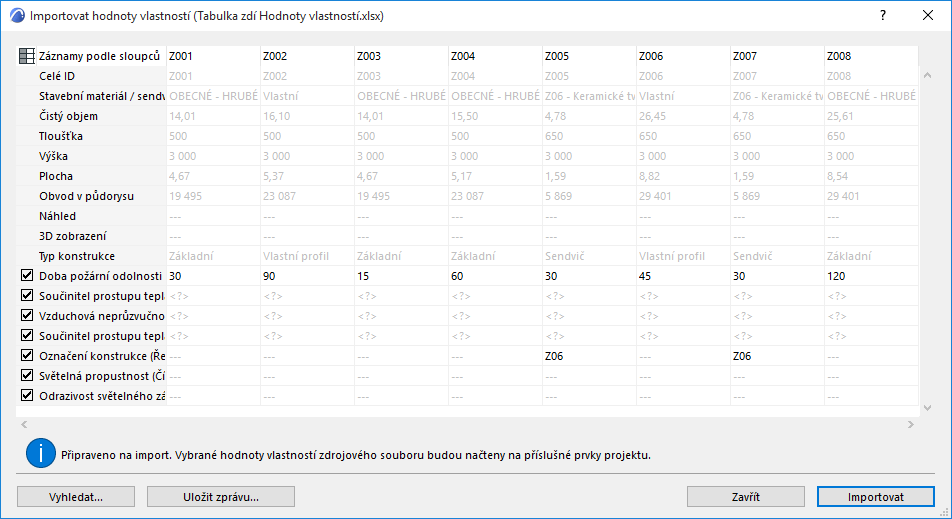Screen dimensions: 952x519
Task: Select the Z008 column header
Action: tap(871, 56)
